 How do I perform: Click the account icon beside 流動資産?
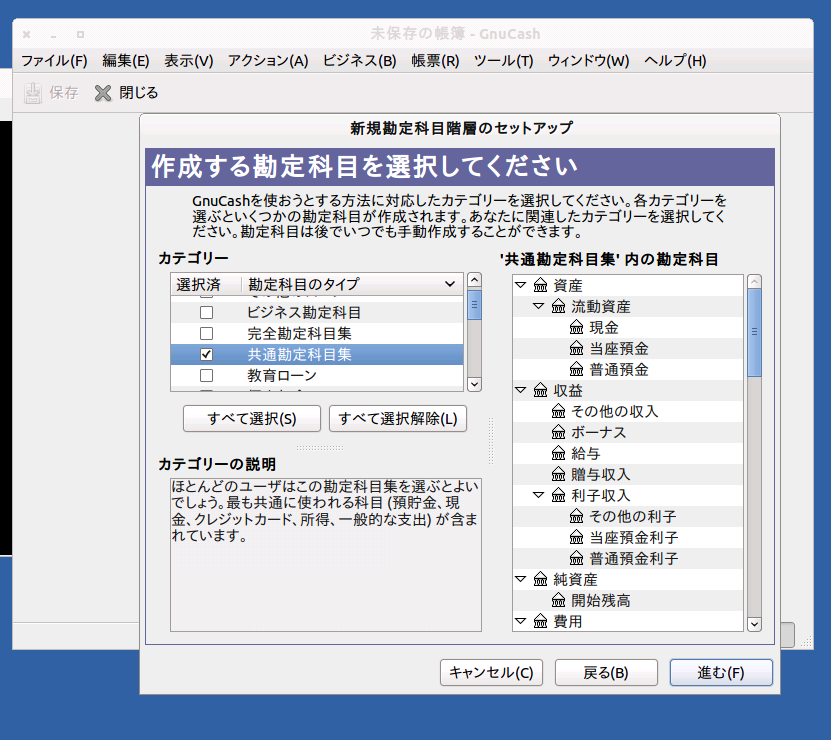(x=558, y=306)
